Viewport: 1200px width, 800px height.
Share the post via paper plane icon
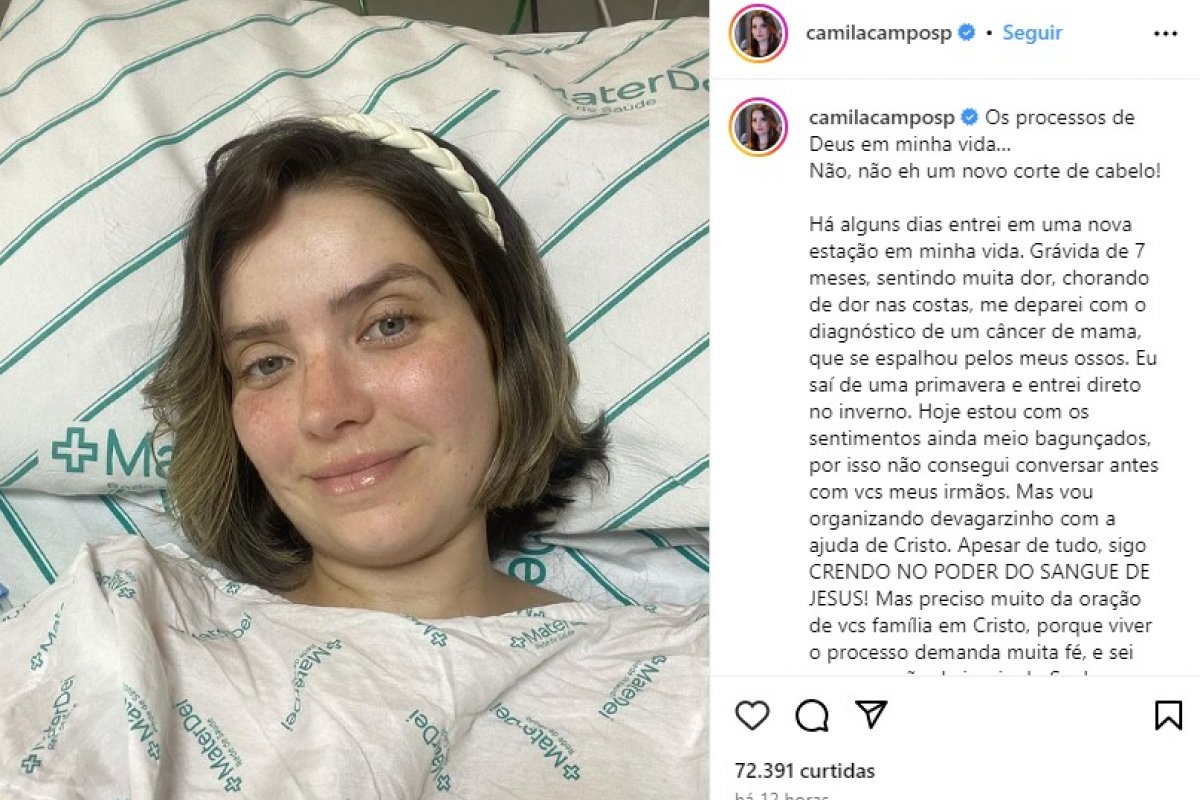[871, 714]
